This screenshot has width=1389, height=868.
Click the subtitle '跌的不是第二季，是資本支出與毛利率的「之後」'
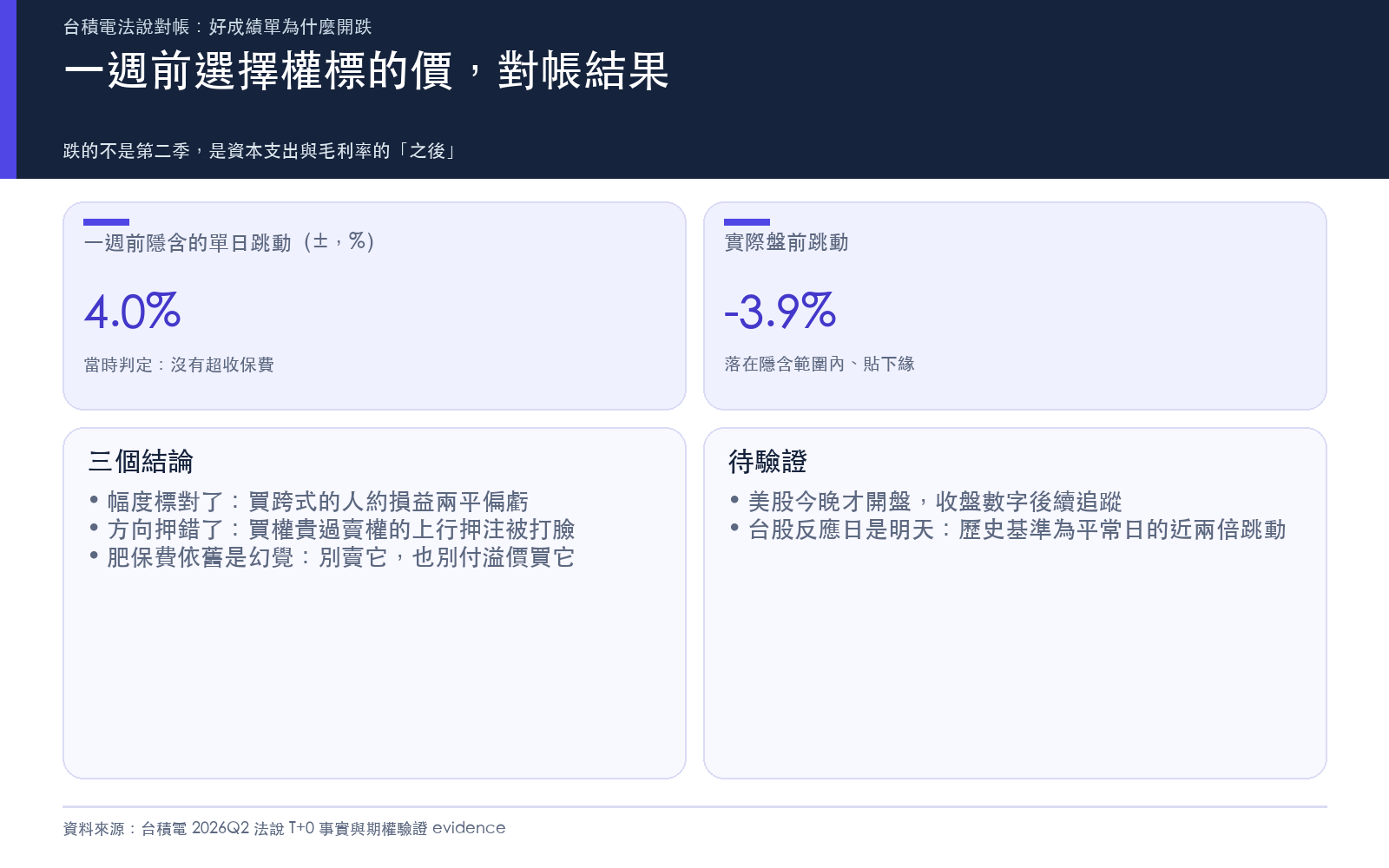click(x=260, y=151)
